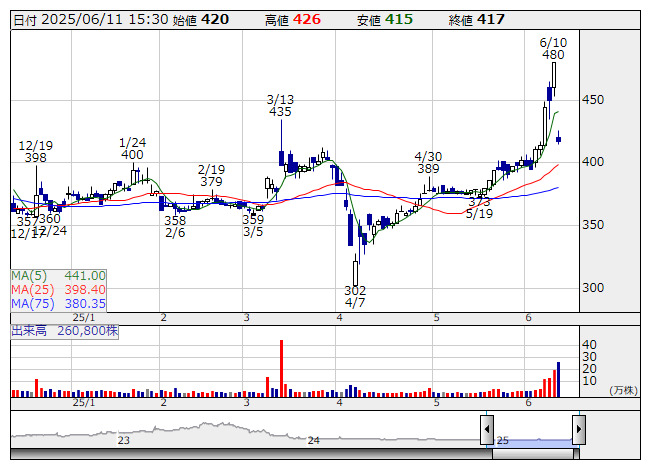This screenshot has height=470, width=653.
Task: Click the 高値 426 high value
Action: pos(293,20)
